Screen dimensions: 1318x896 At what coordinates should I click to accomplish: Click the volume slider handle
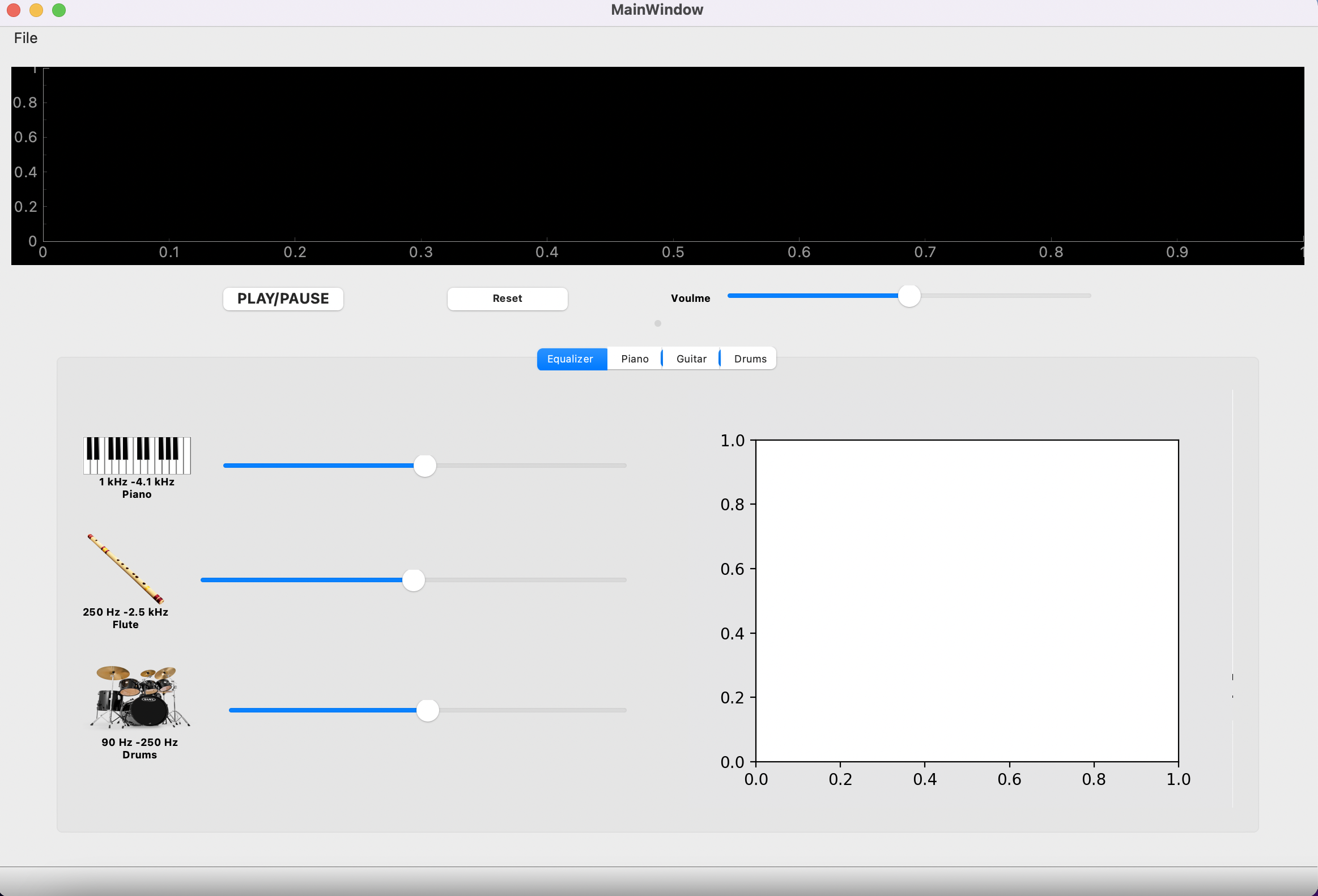[x=908, y=296]
